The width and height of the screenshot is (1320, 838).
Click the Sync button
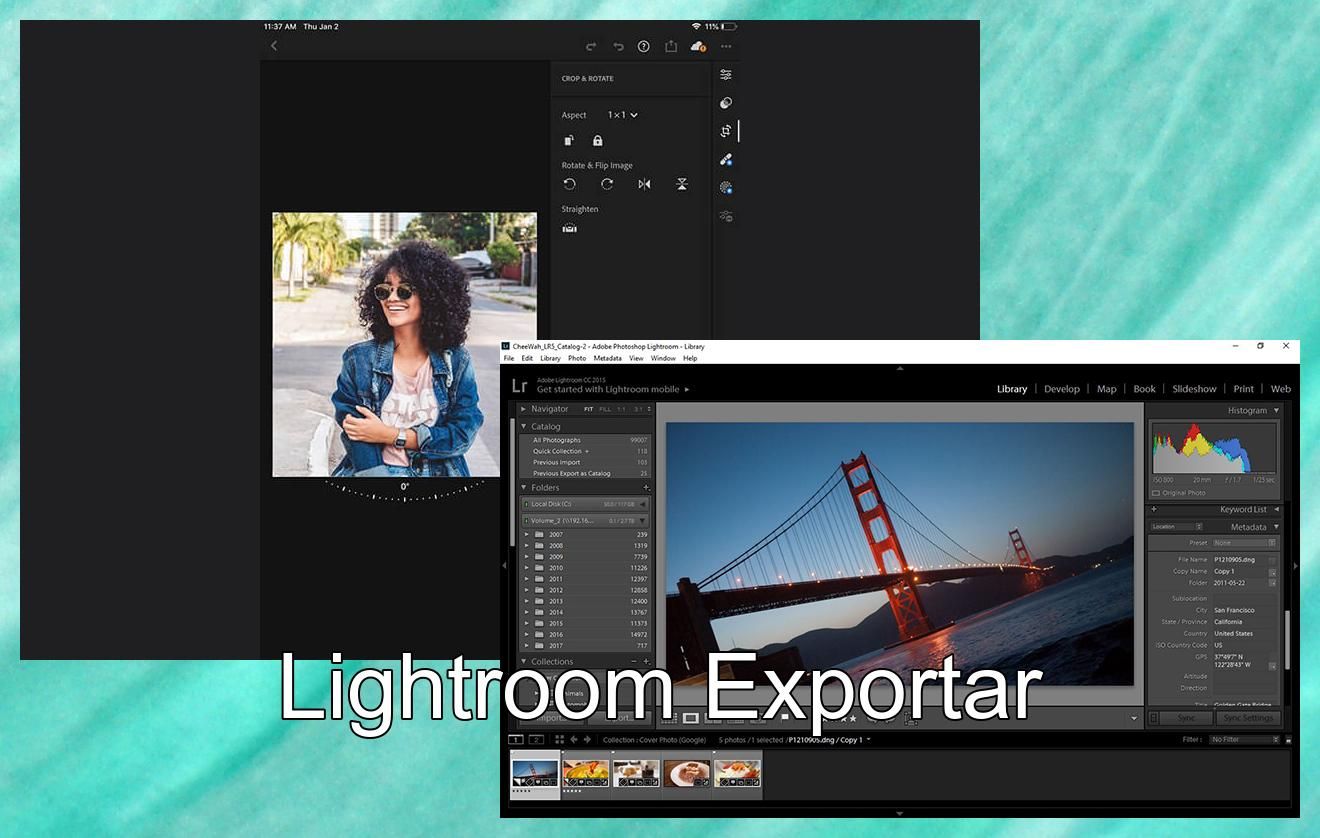tap(1185, 718)
